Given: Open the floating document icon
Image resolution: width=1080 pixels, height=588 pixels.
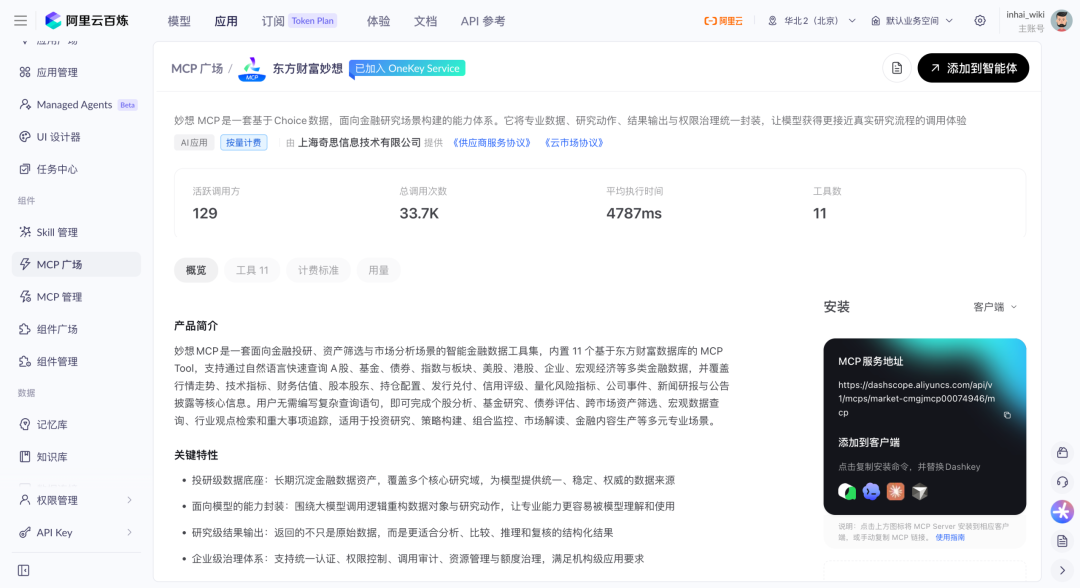Looking at the screenshot, I should [1062, 541].
